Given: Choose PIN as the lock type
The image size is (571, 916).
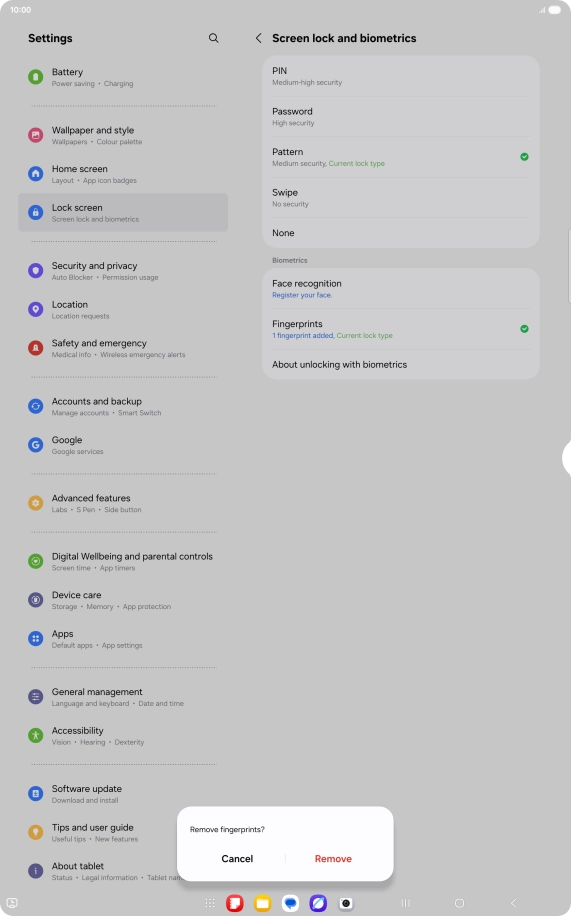Looking at the screenshot, I should (401, 76).
